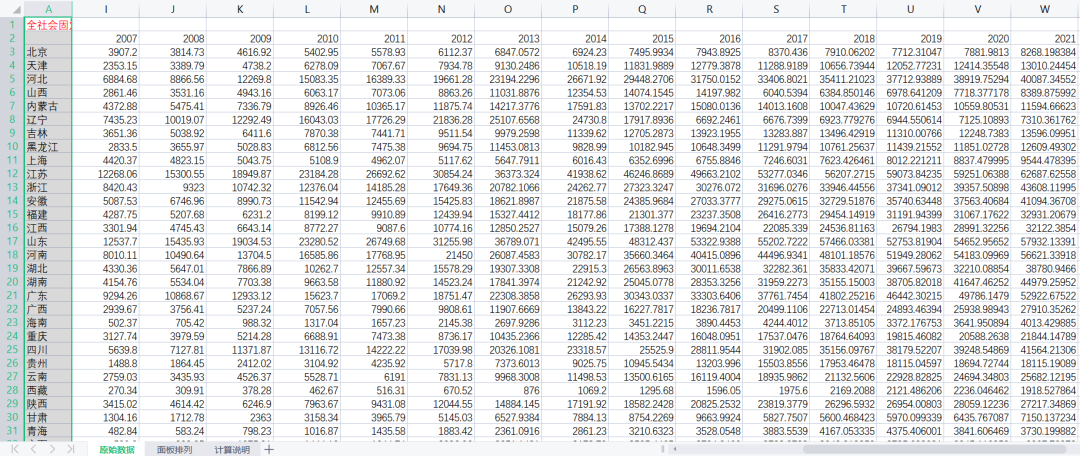The image size is (1080, 456).
Task: Click cell value 1975.6 for 西藏
Action: (776, 390)
